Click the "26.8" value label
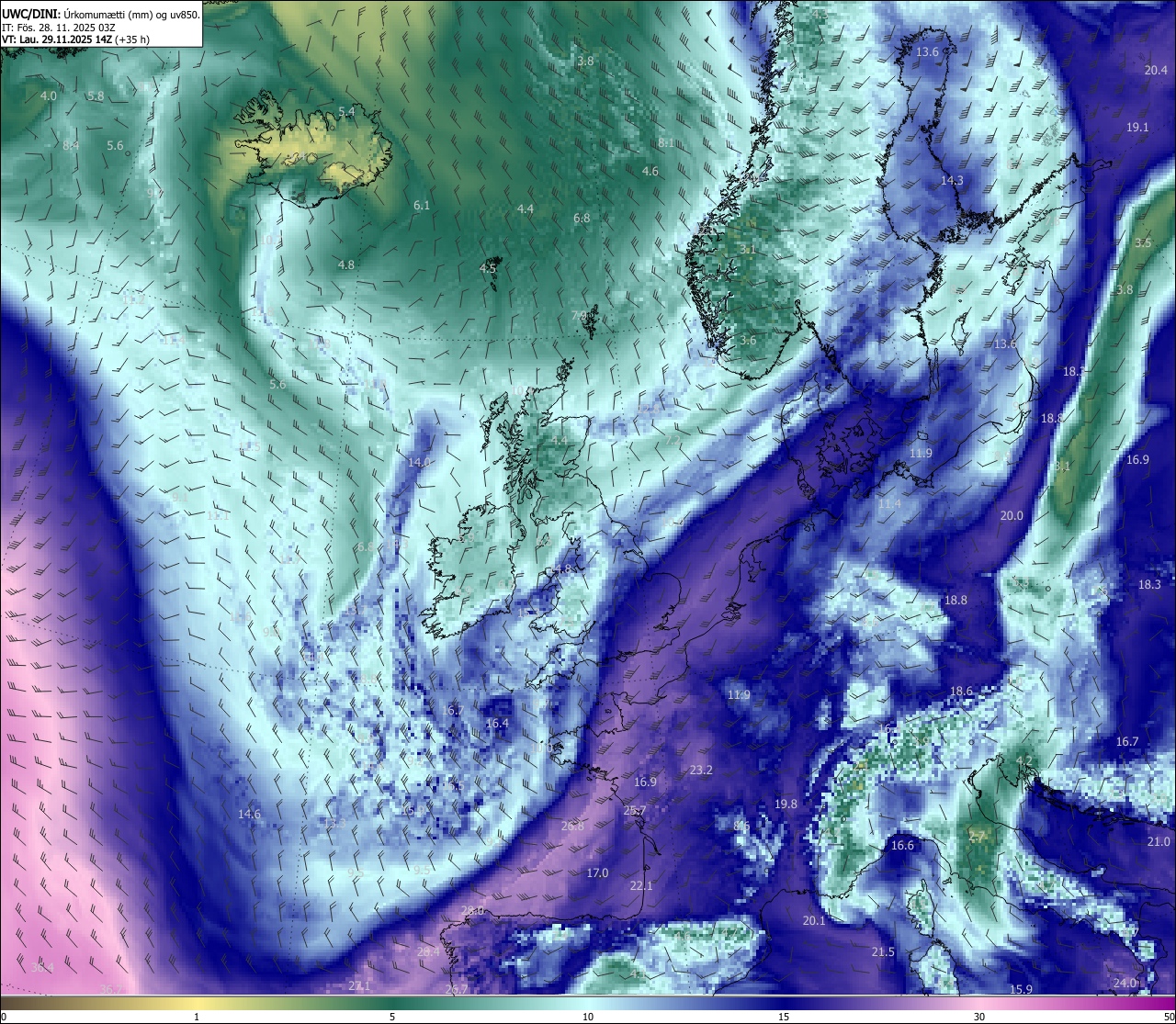The width and height of the screenshot is (1176, 1024). pos(572,827)
